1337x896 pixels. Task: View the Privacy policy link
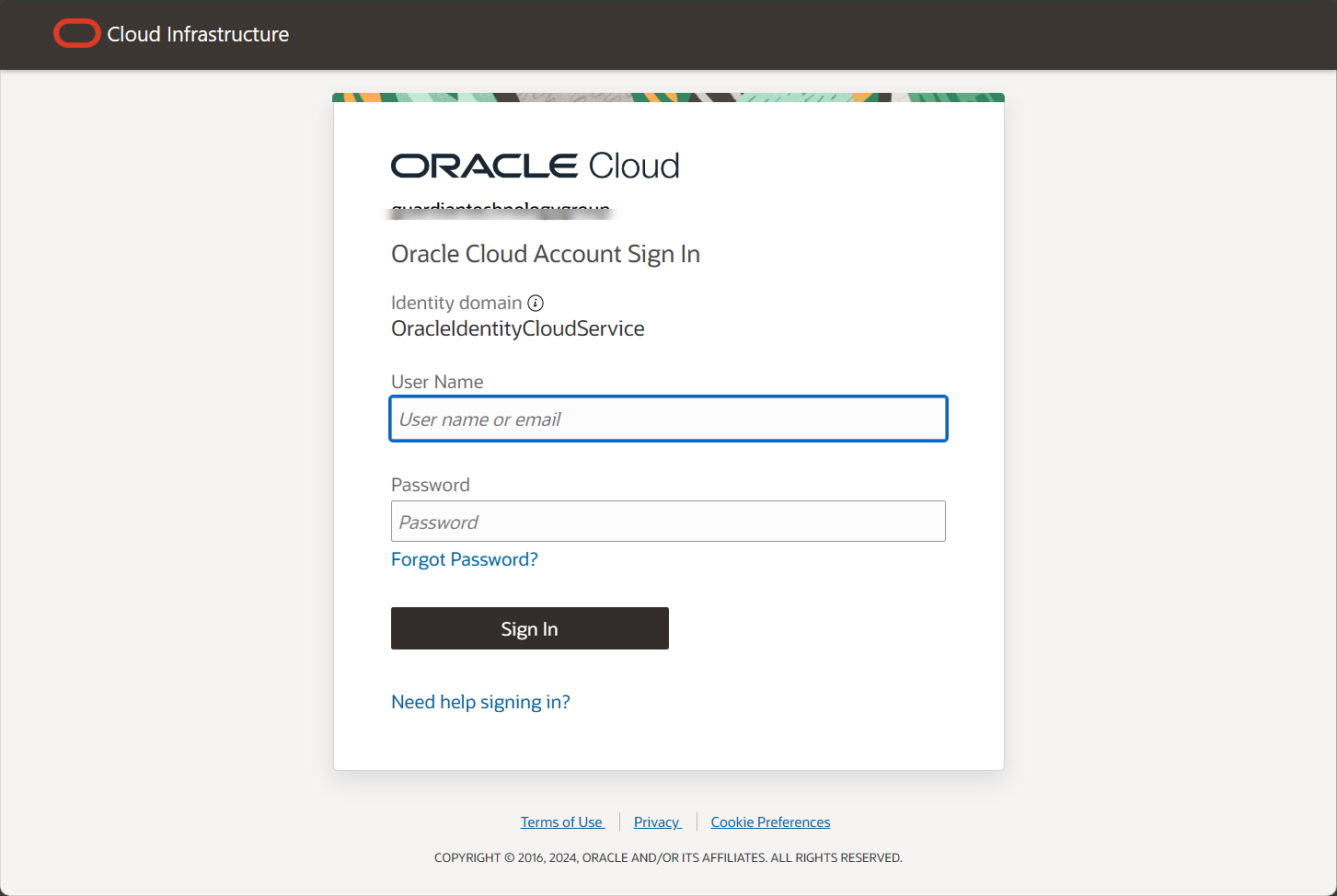(656, 821)
